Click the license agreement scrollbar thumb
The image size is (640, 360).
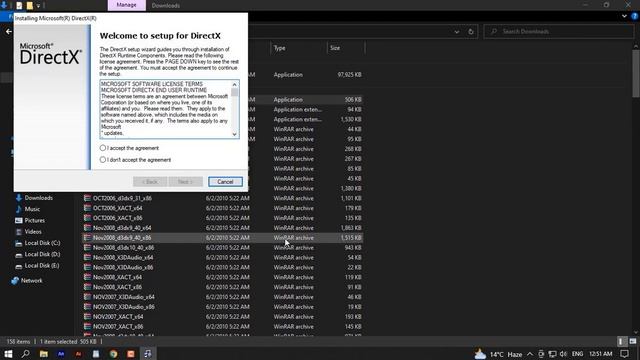pos(234,92)
